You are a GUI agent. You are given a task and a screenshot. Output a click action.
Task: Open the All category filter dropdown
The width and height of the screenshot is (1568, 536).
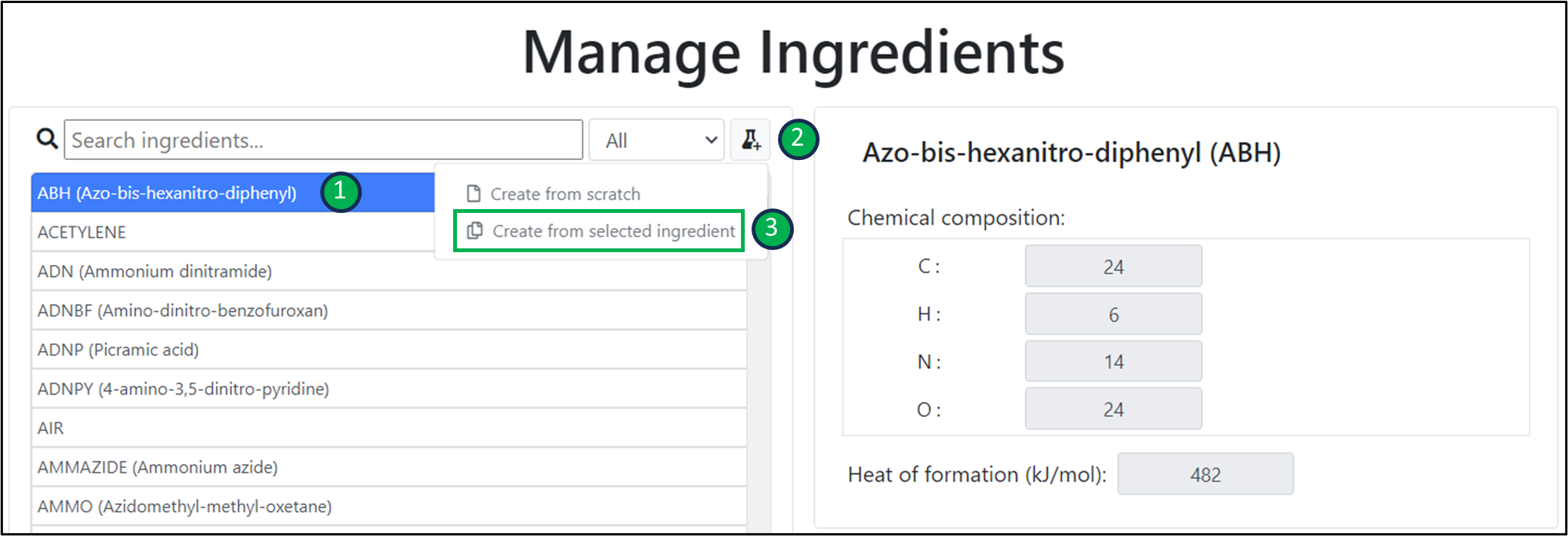click(x=656, y=140)
